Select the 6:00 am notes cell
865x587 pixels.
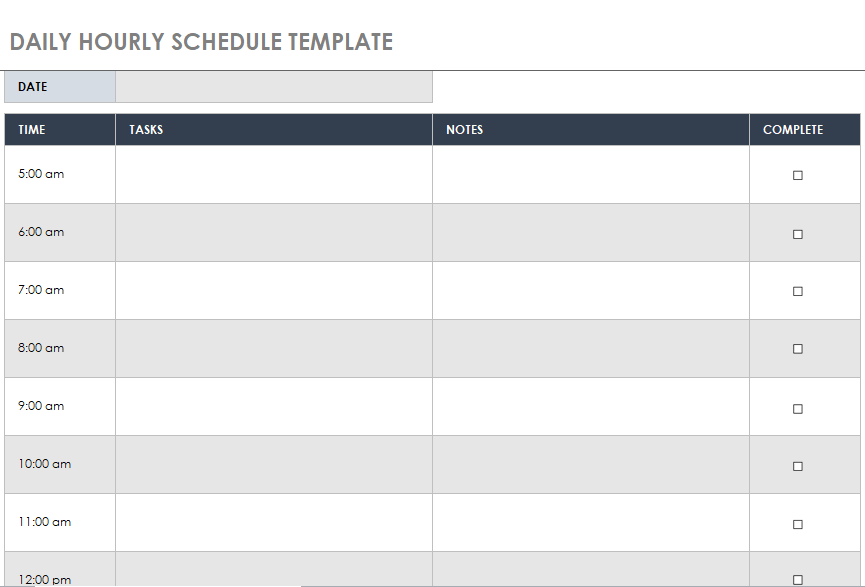591,233
